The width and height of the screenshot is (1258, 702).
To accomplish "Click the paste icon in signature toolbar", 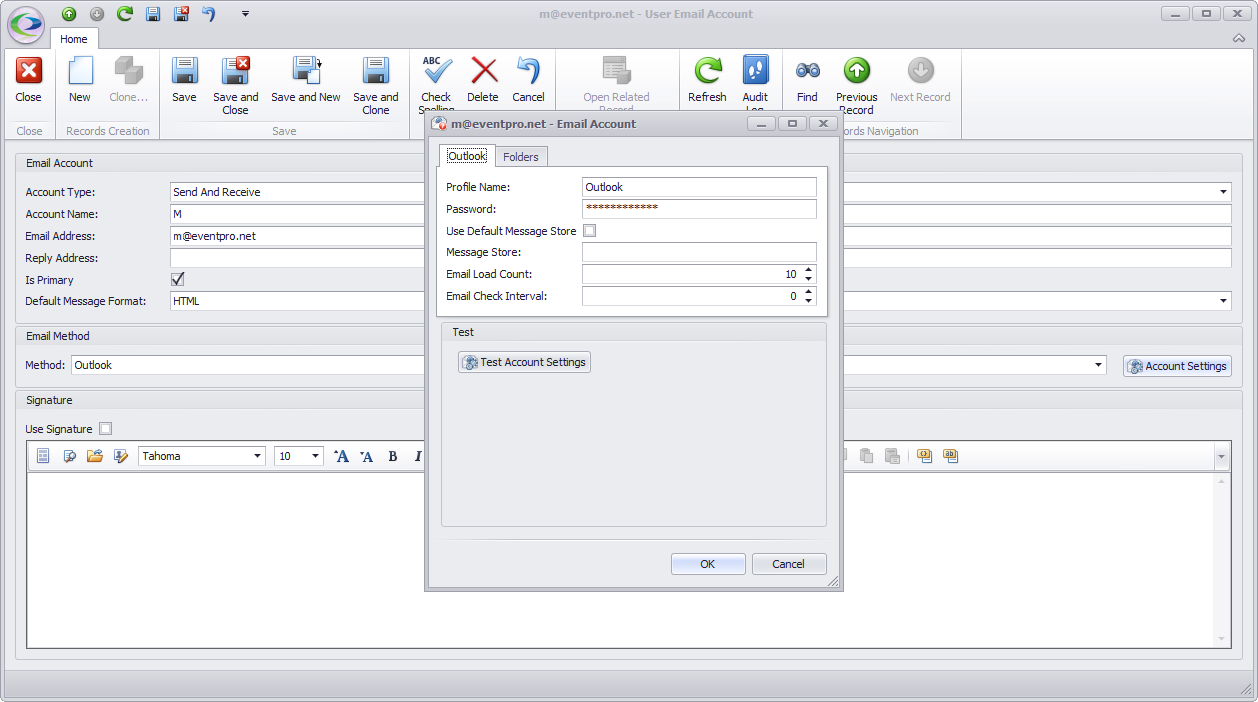I will [x=867, y=456].
